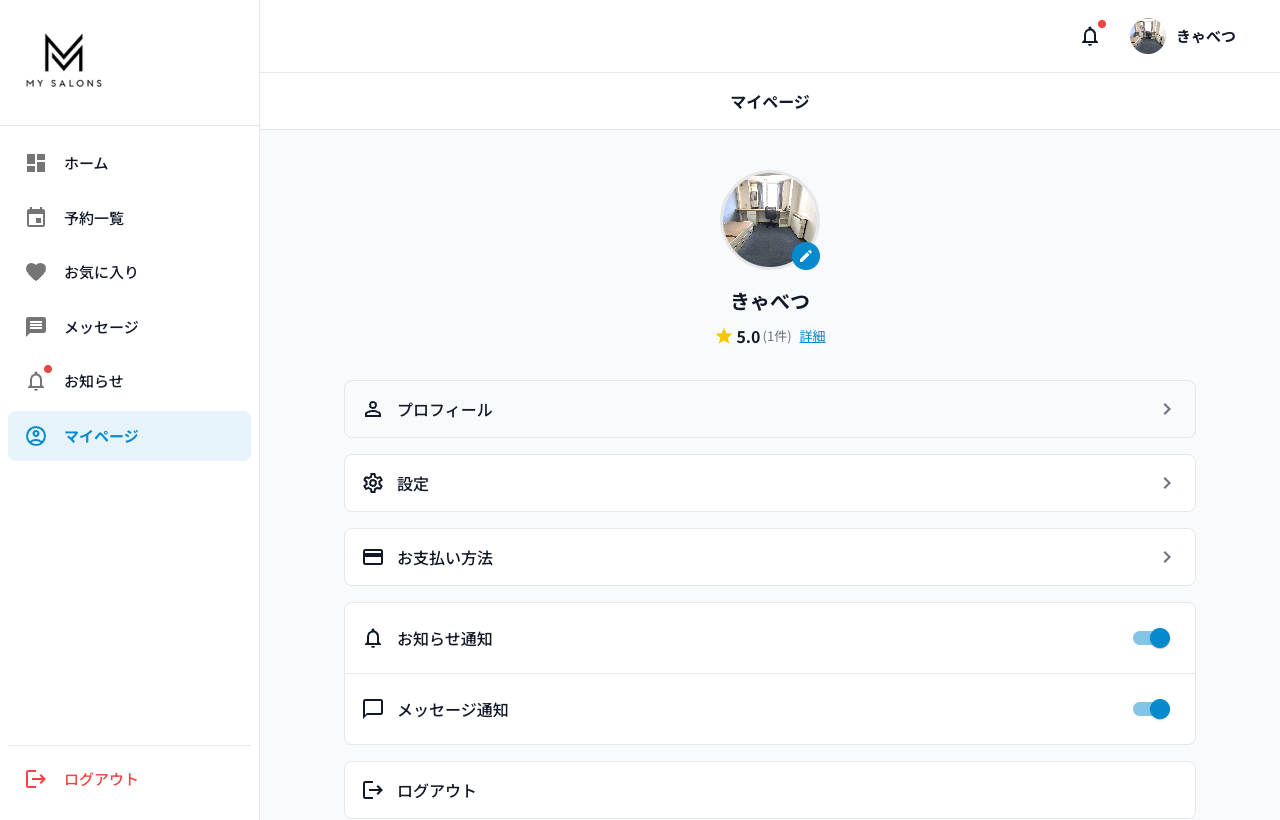
Task: Click the お気に入り heart icon
Action: [36, 272]
